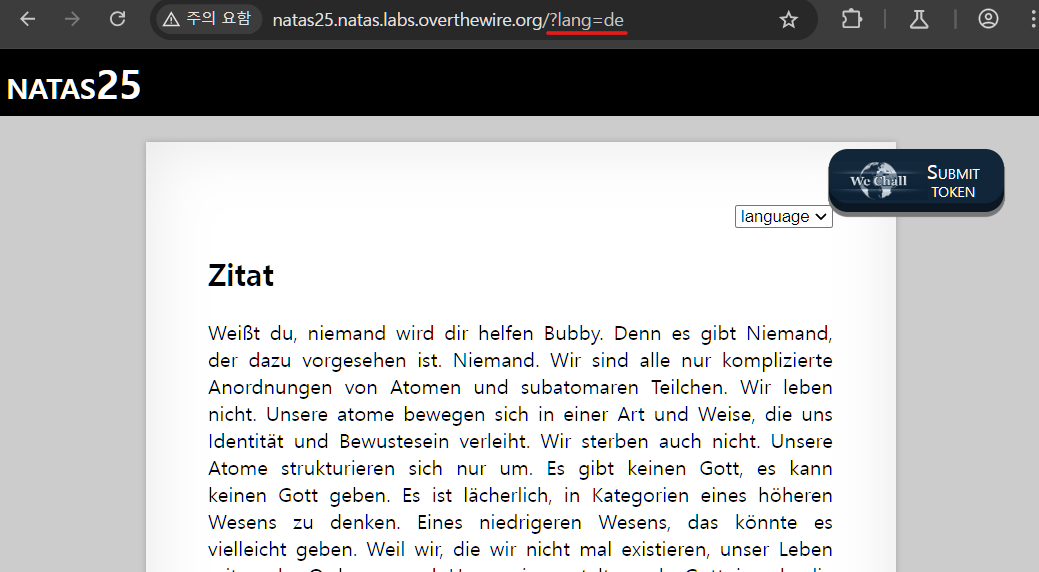The width and height of the screenshot is (1039, 572).
Task: Click the Zitat heading
Action: [x=241, y=275]
